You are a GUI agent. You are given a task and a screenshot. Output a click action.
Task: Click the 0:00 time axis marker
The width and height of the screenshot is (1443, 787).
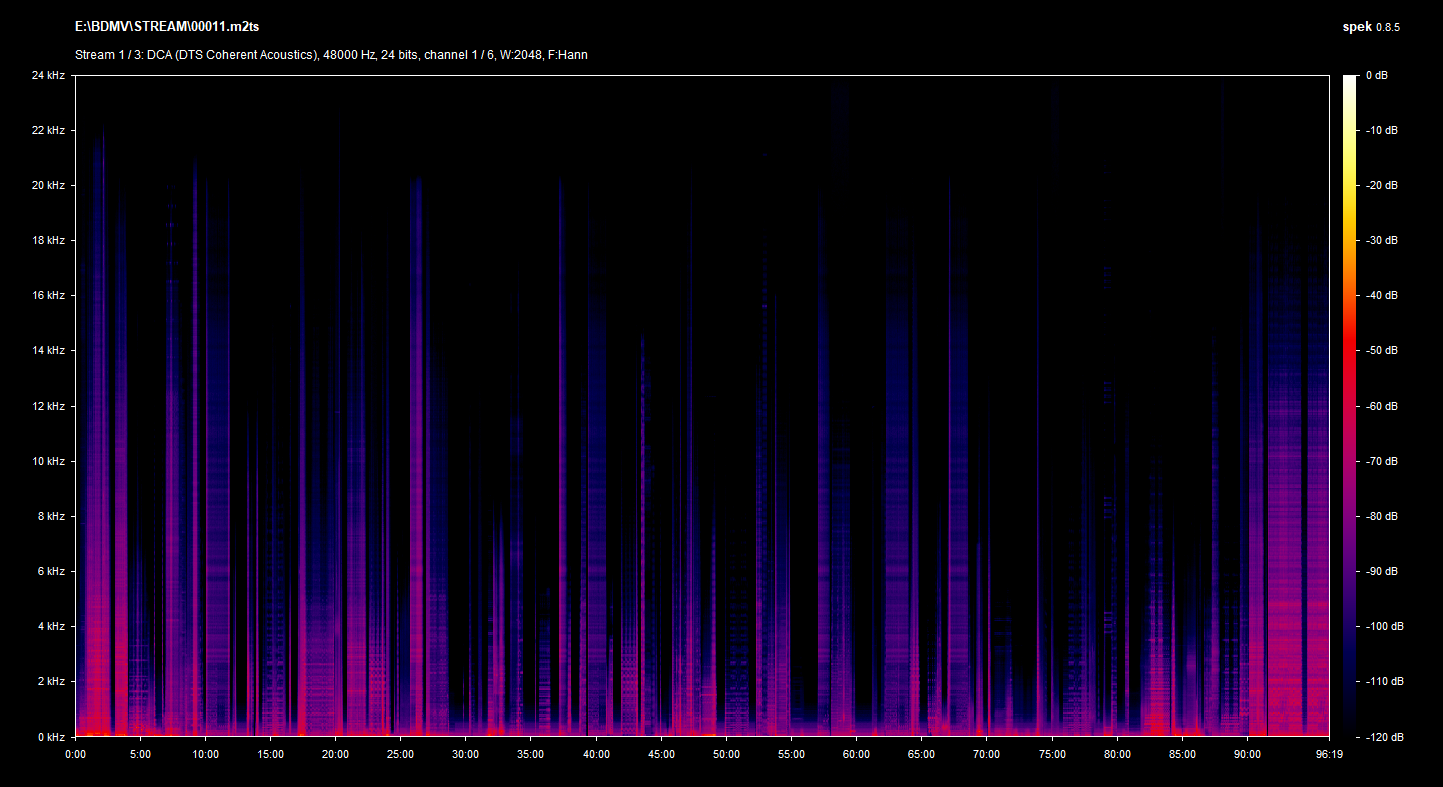tap(75, 755)
